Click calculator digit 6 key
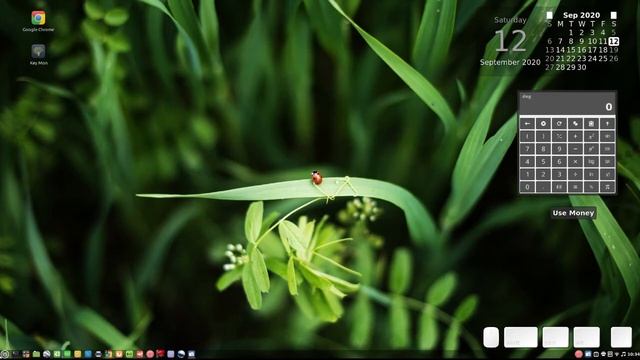 [x=559, y=162]
